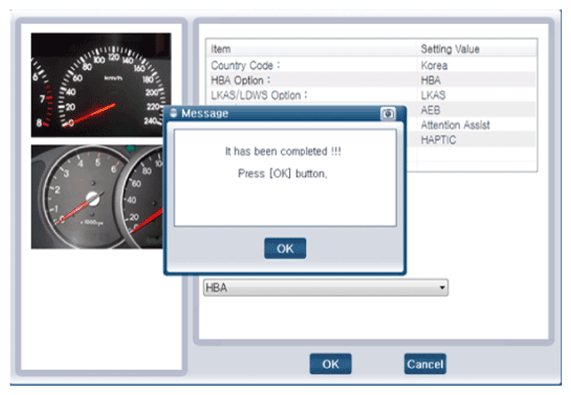Open the HBA dropdown list

326,288
